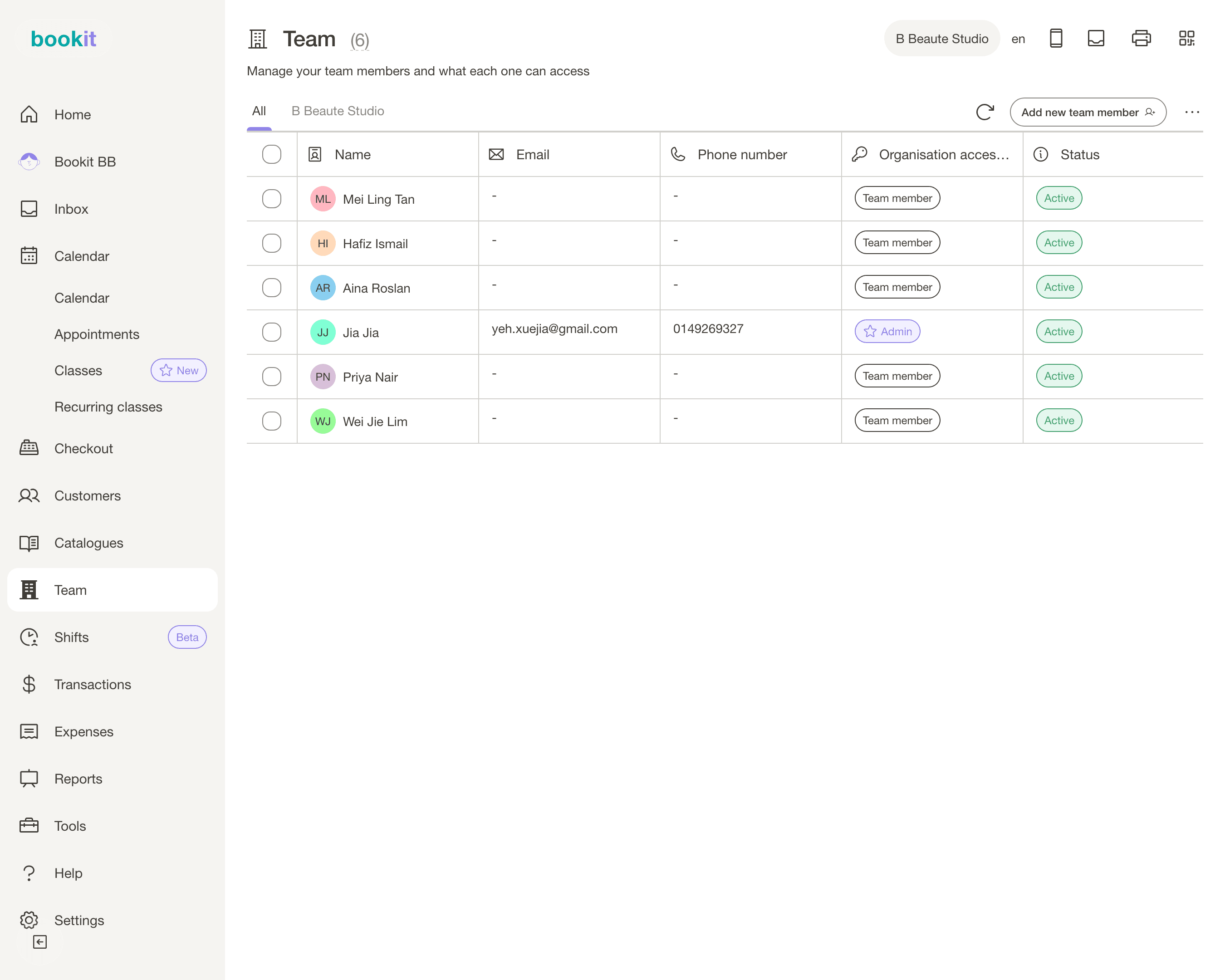Click Team member badge for Priya Nair
The height and width of the screenshot is (980, 1225).
point(897,376)
